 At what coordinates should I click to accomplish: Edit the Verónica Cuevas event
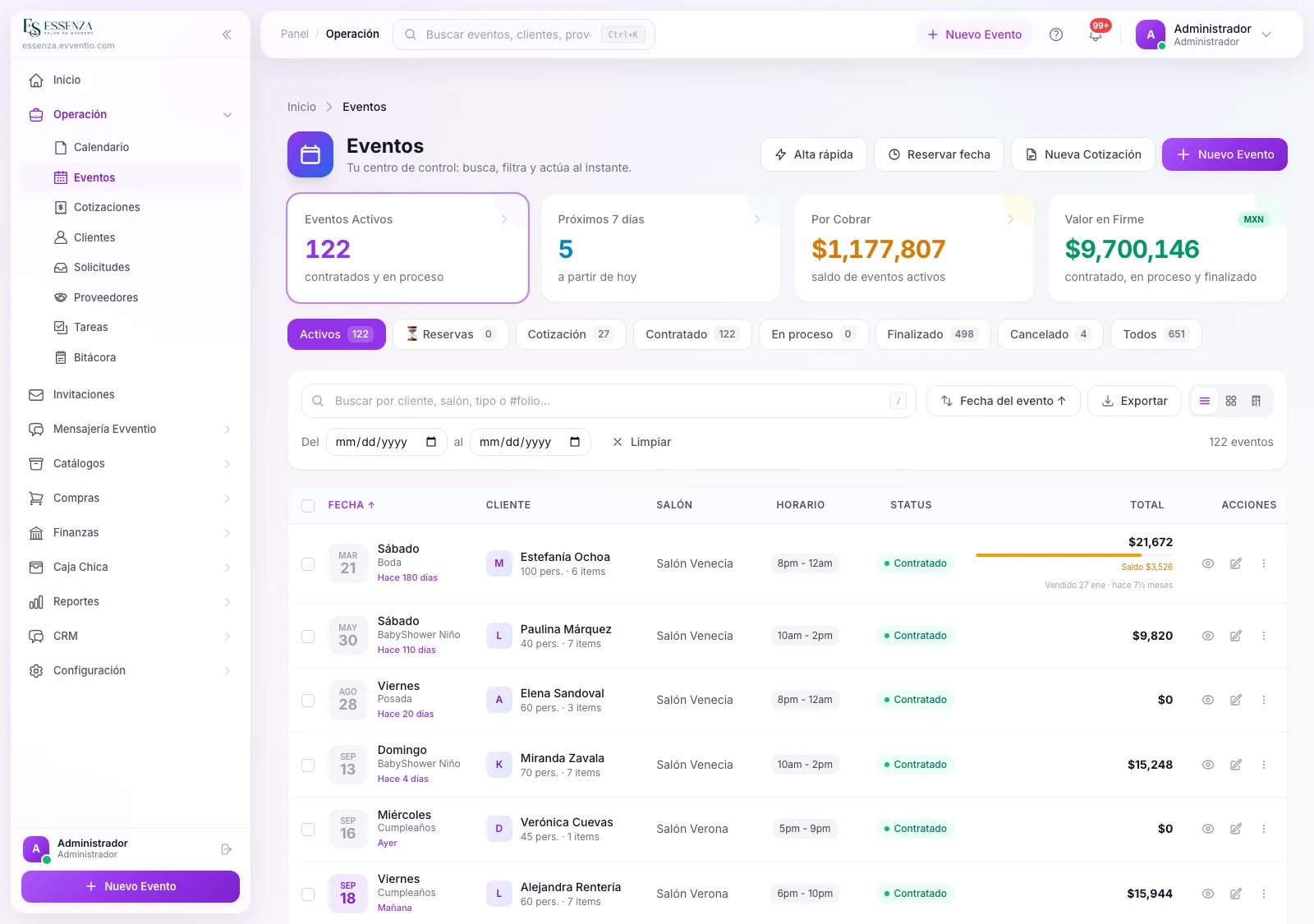[1236, 829]
